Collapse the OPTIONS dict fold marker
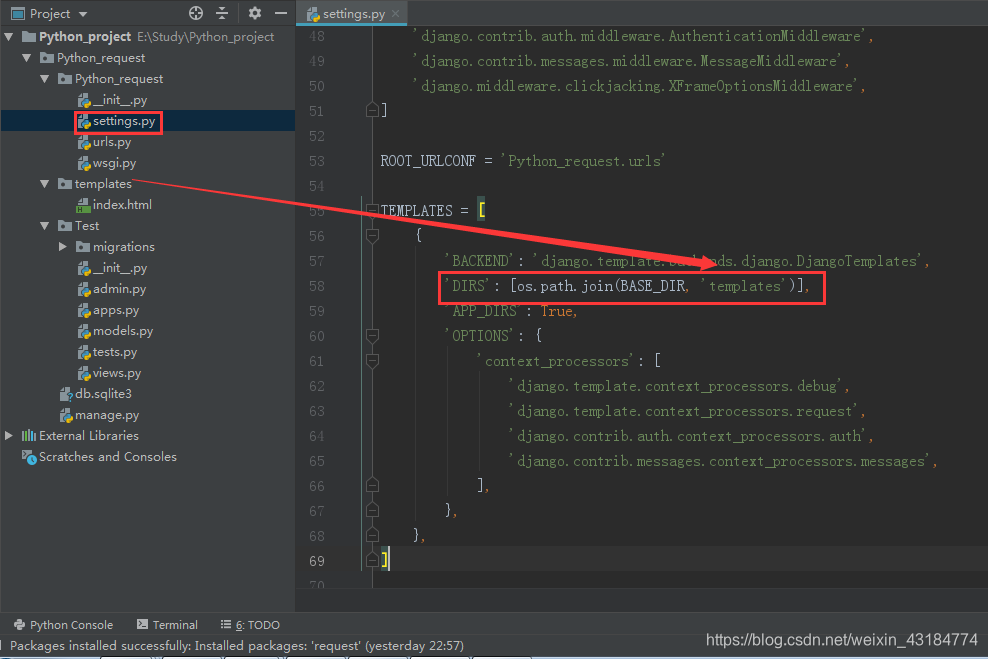The height and width of the screenshot is (659, 988). click(x=372, y=336)
